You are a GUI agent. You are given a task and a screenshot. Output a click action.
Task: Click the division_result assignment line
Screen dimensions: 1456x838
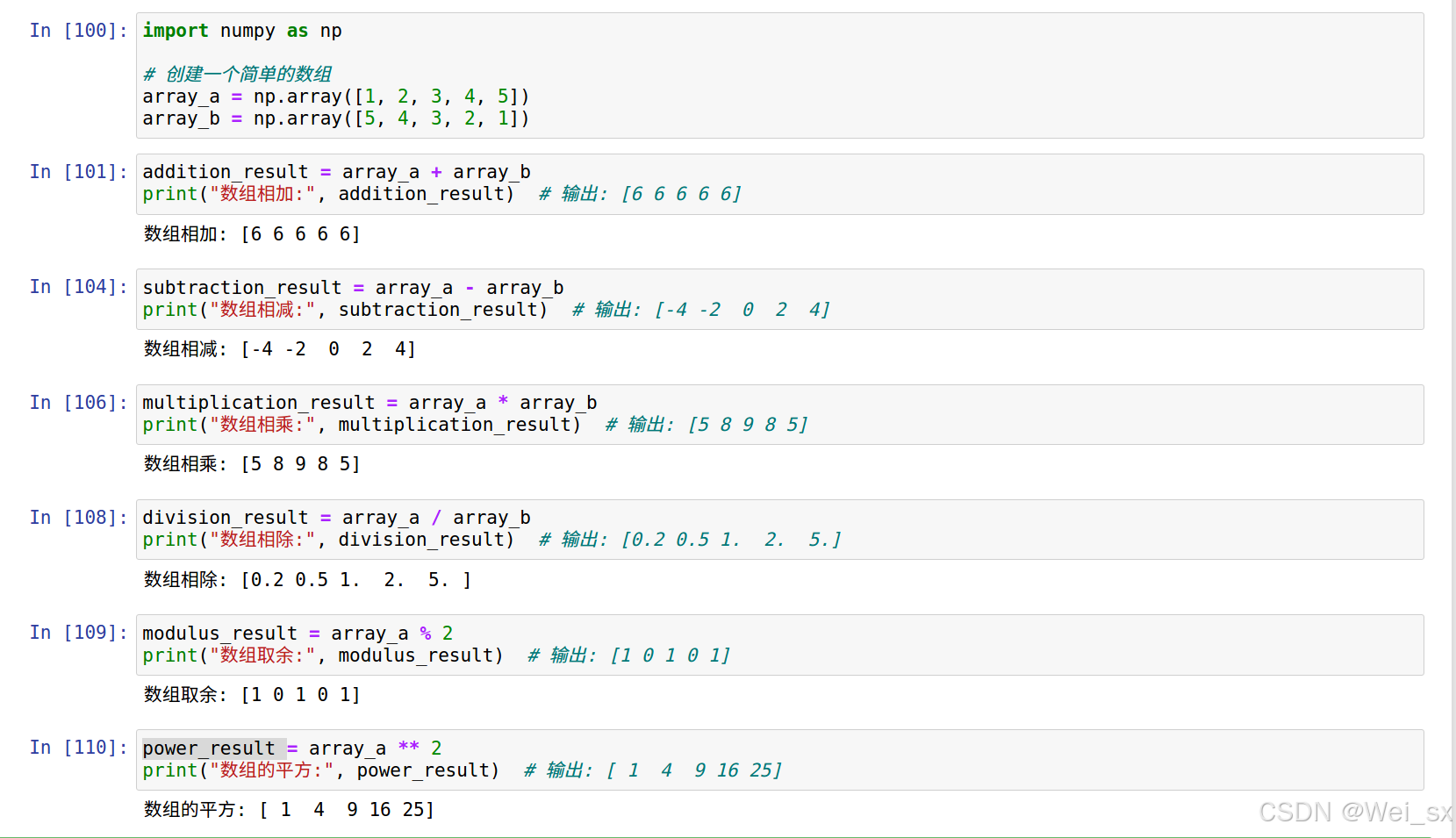click(x=336, y=518)
